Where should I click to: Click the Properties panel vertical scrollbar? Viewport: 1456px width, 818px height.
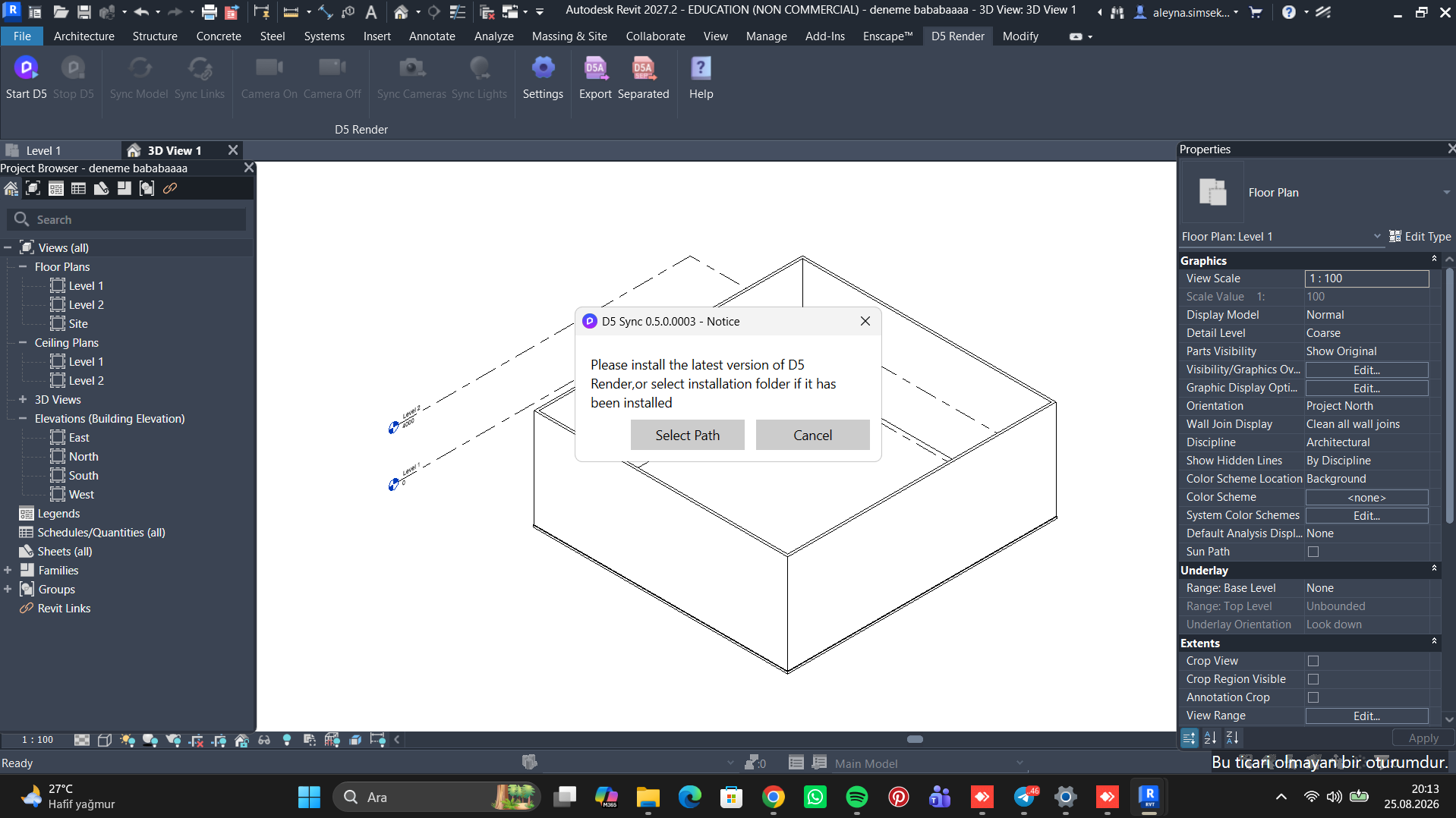pyautogui.click(x=1449, y=395)
